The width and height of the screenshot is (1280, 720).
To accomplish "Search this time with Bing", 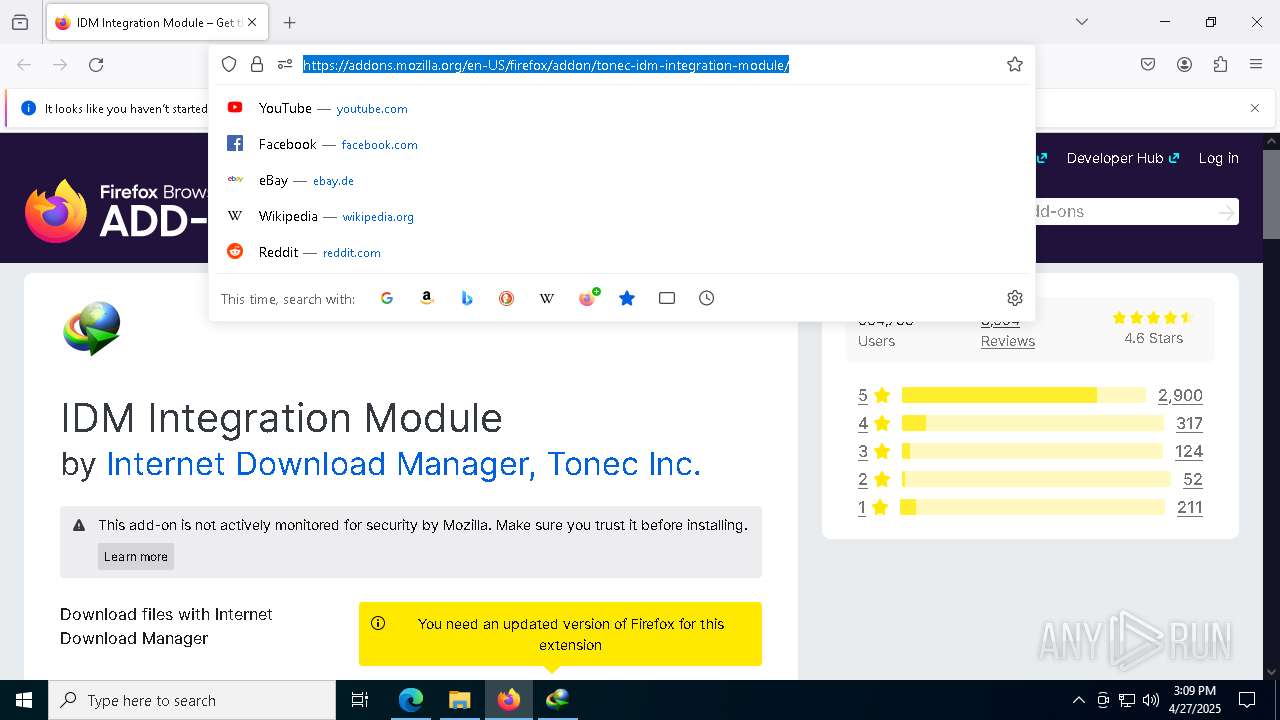I will point(467,298).
